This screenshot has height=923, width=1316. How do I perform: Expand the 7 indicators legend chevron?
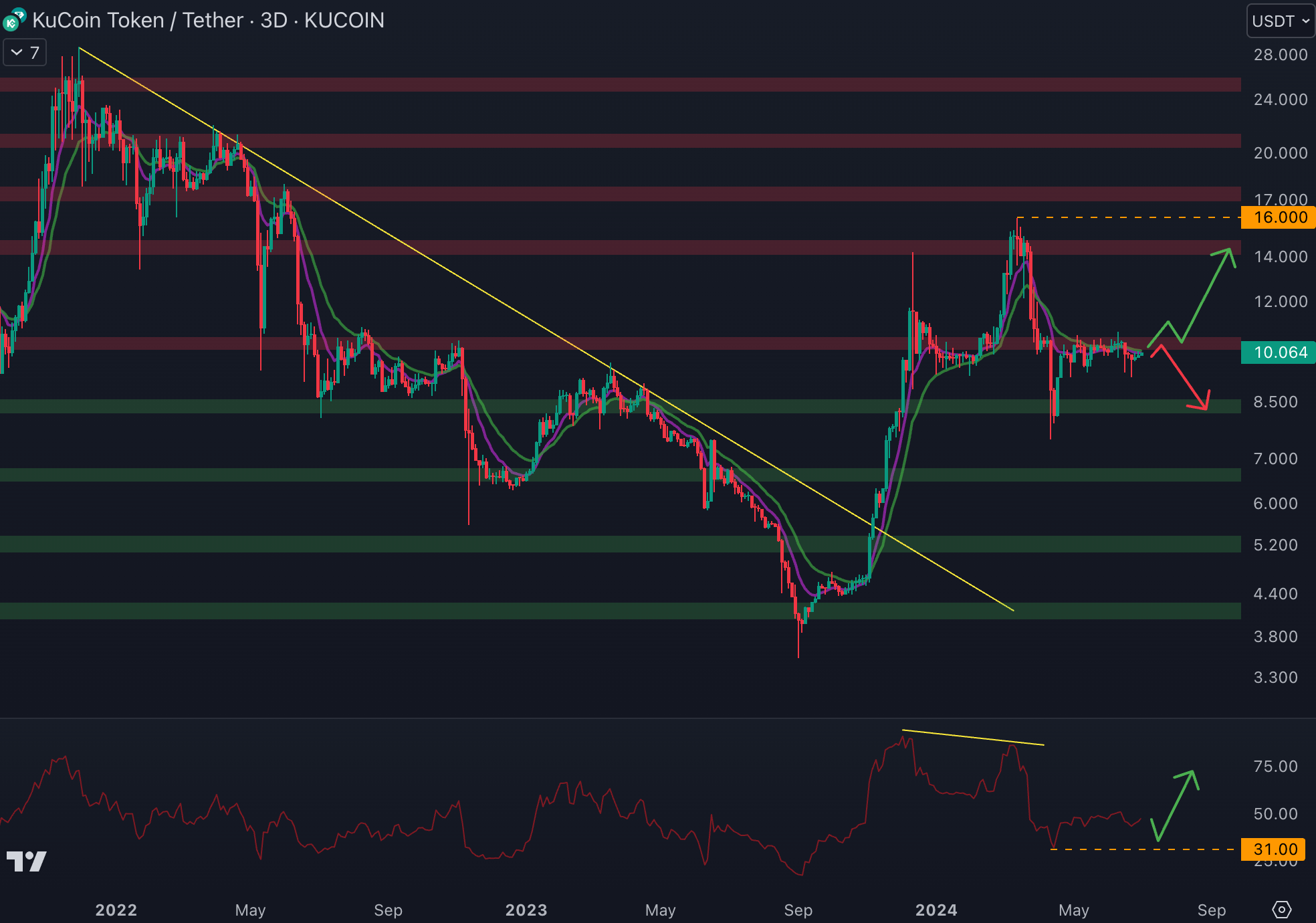click(x=17, y=52)
